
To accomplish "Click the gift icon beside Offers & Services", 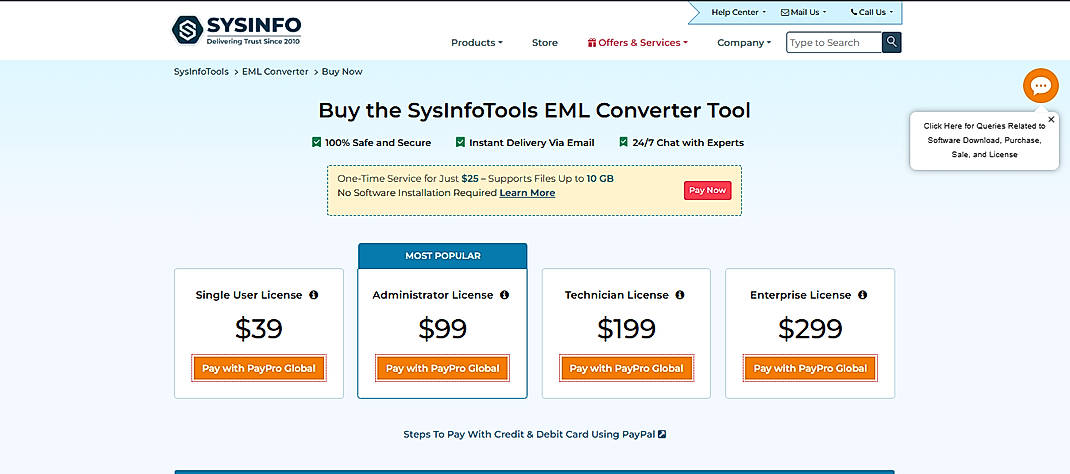I will tap(592, 42).
